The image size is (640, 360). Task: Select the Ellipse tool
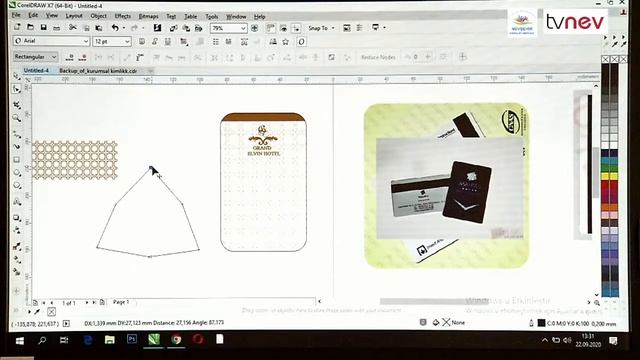tap(17, 173)
